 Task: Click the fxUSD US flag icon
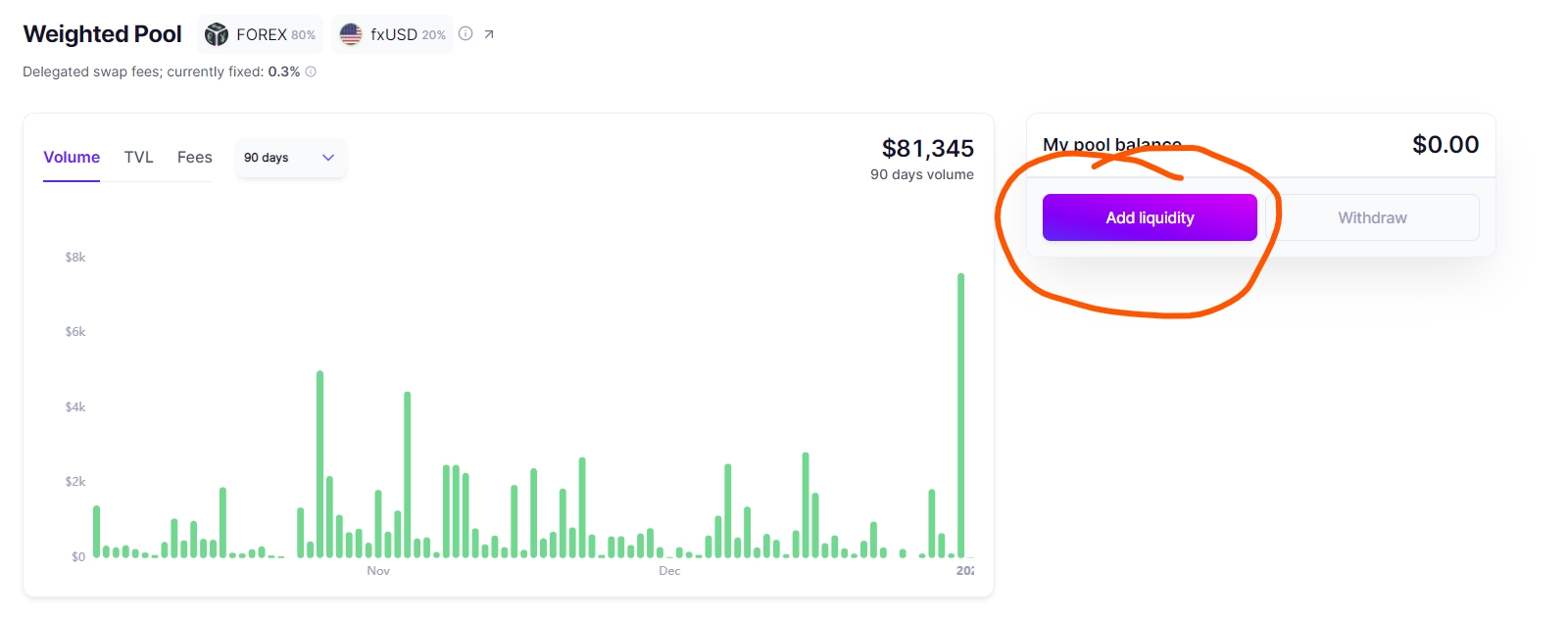[x=351, y=35]
